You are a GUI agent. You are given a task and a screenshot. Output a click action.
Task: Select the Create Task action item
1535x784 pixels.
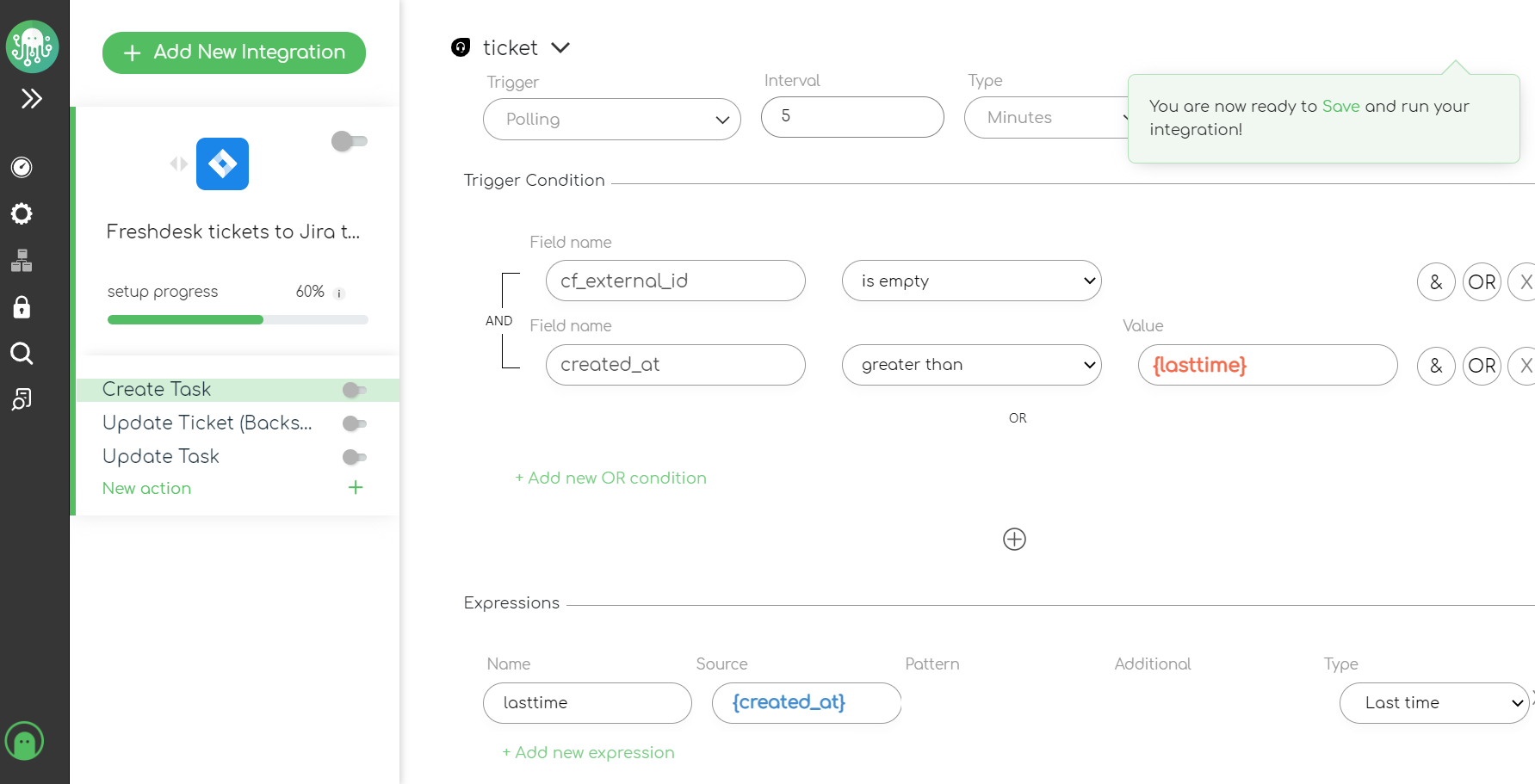click(157, 389)
